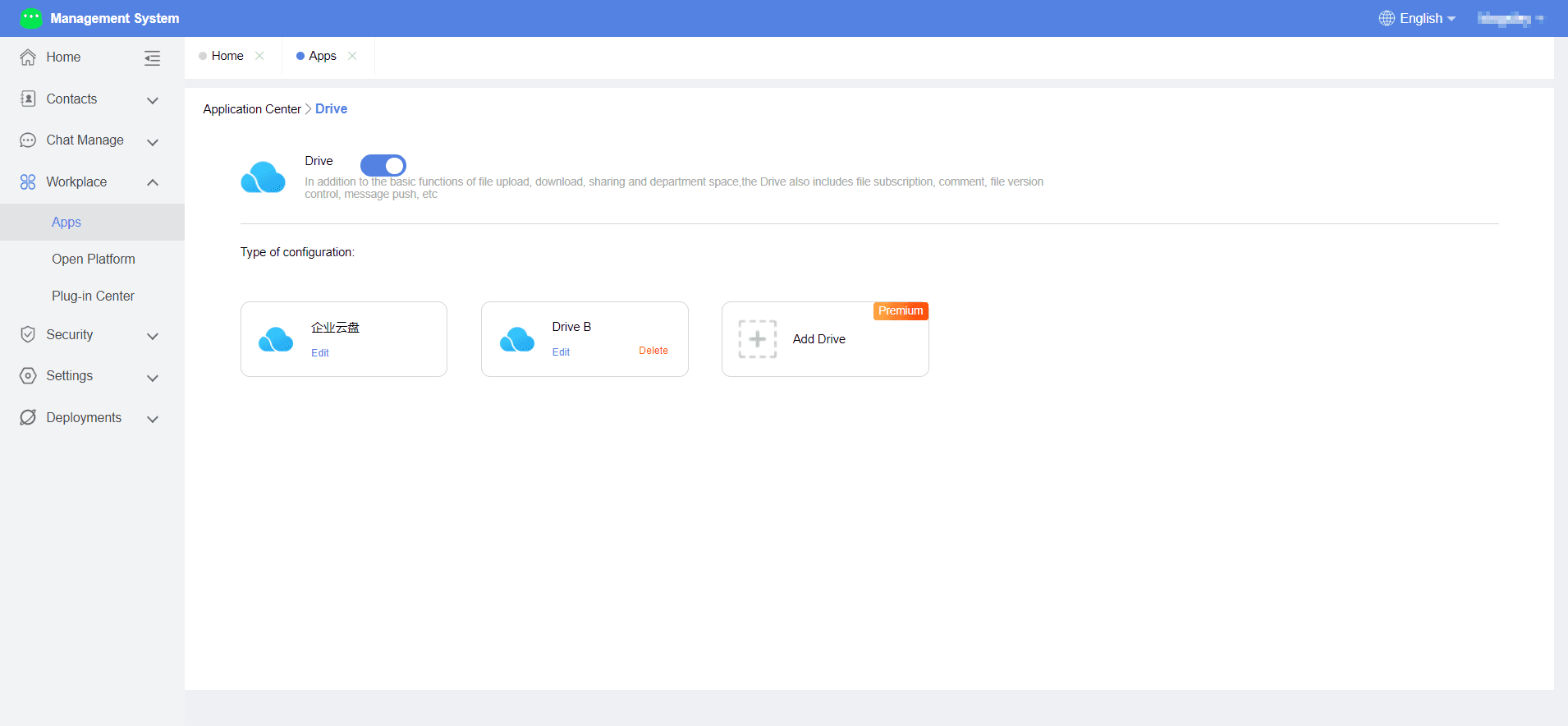This screenshot has width=1568, height=726.
Task: Click the Deployments sidebar icon
Action: [28, 417]
